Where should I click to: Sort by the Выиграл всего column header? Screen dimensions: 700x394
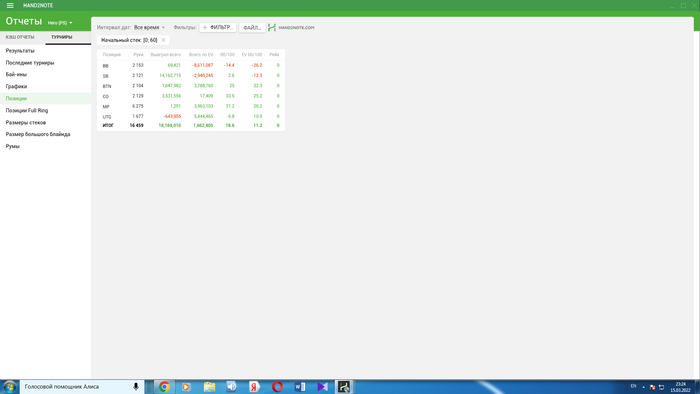[166, 54]
